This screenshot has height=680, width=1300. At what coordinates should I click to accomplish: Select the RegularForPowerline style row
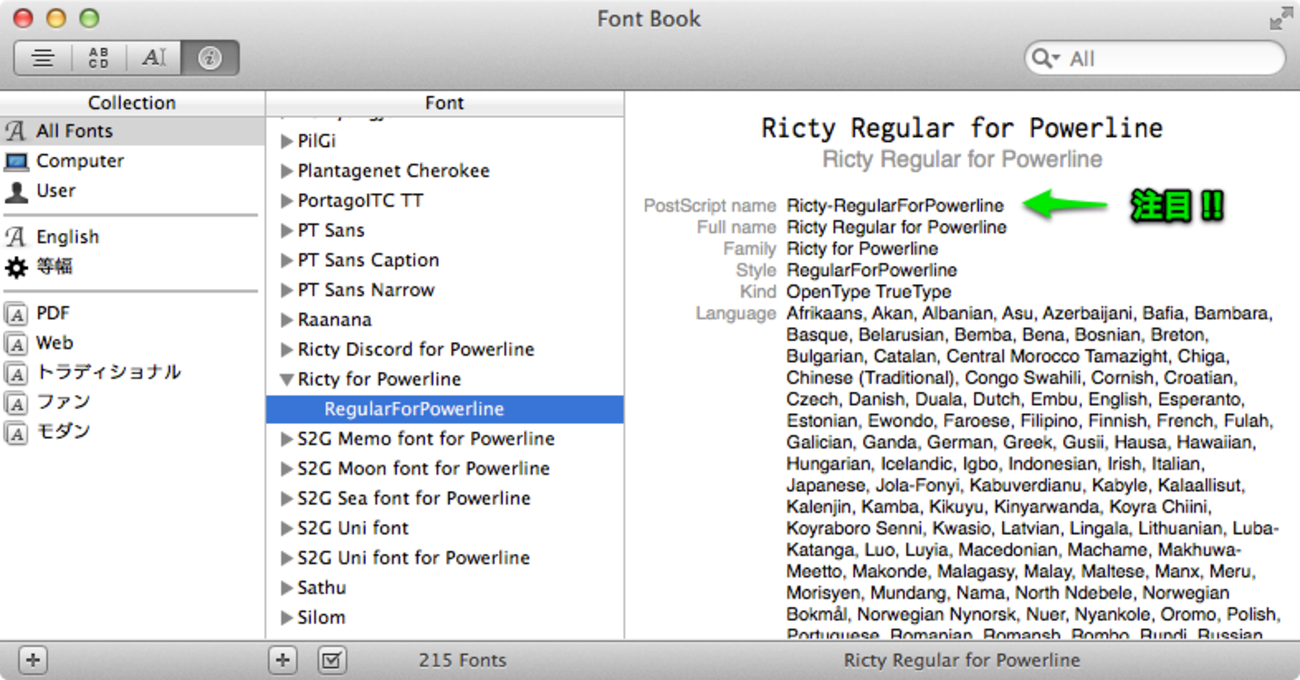pos(445,409)
